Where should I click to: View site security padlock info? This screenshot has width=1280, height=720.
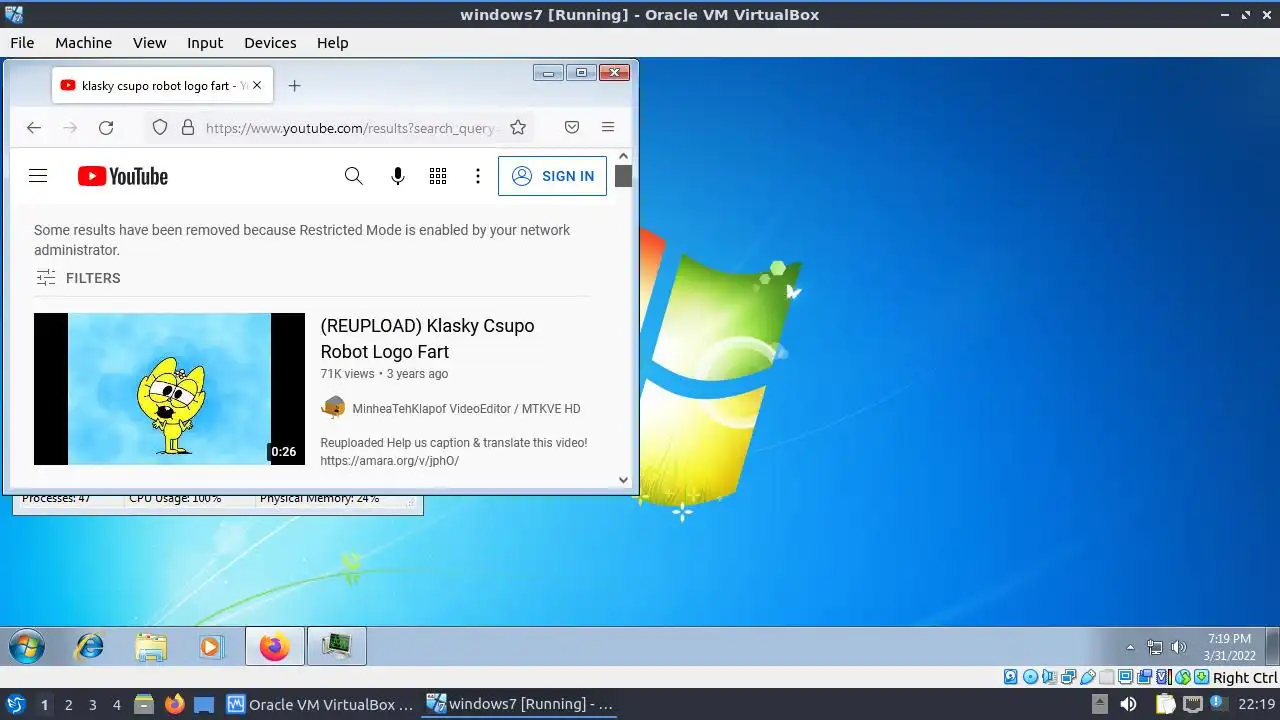[x=187, y=127]
